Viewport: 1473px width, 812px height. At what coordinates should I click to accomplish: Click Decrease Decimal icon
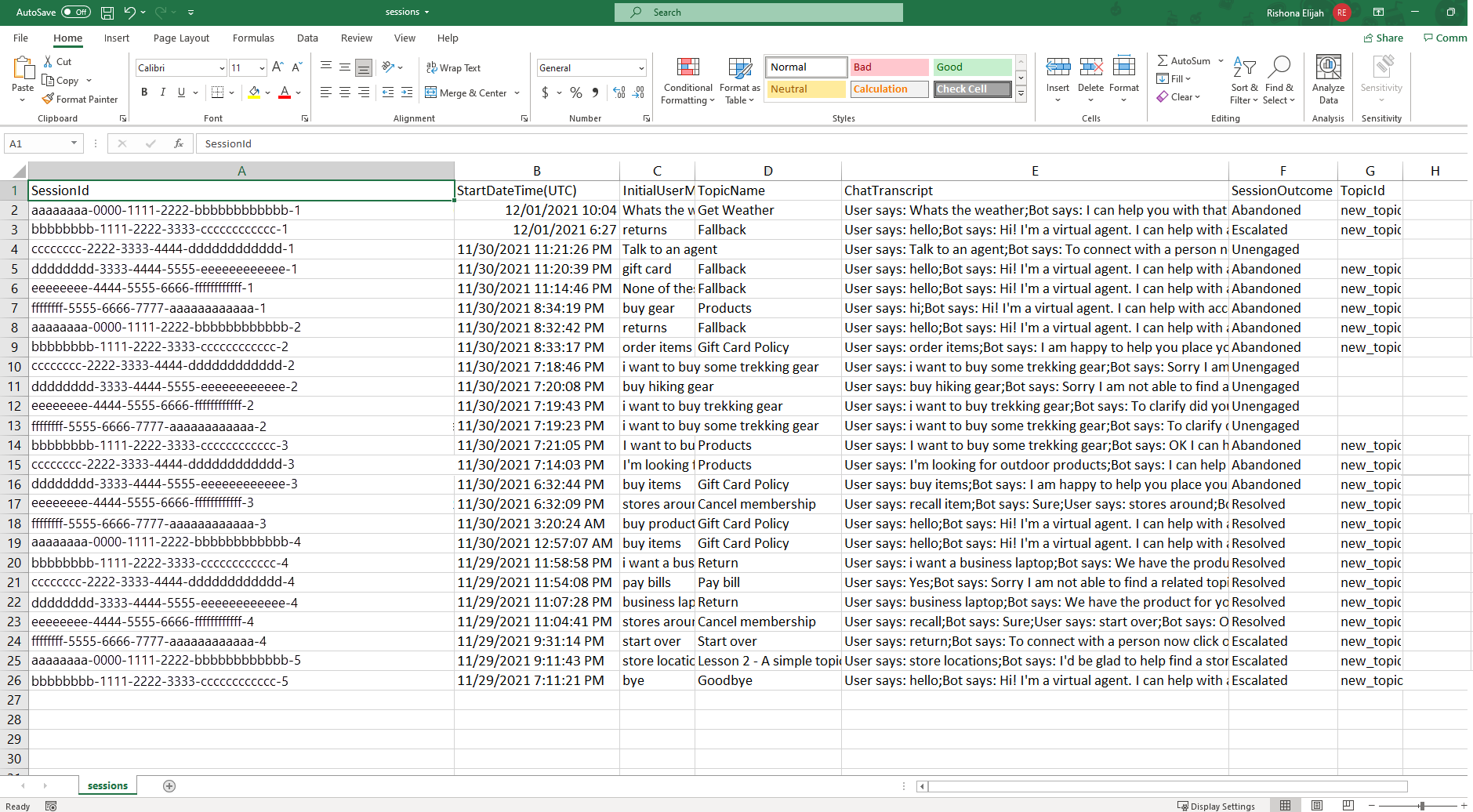click(x=639, y=92)
